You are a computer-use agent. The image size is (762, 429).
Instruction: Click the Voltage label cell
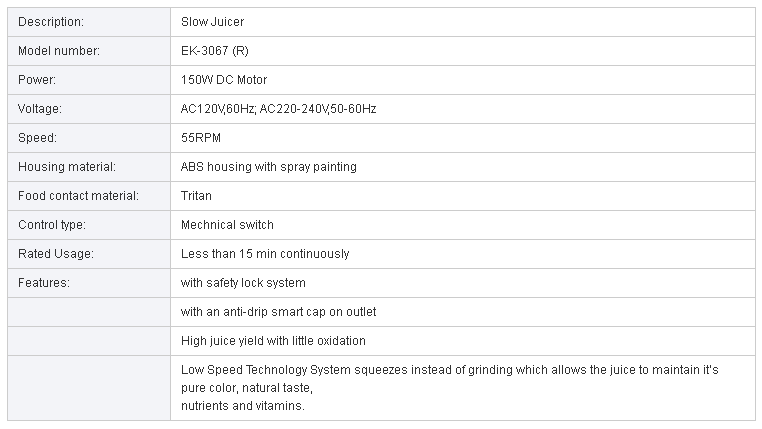pyautogui.click(x=89, y=109)
